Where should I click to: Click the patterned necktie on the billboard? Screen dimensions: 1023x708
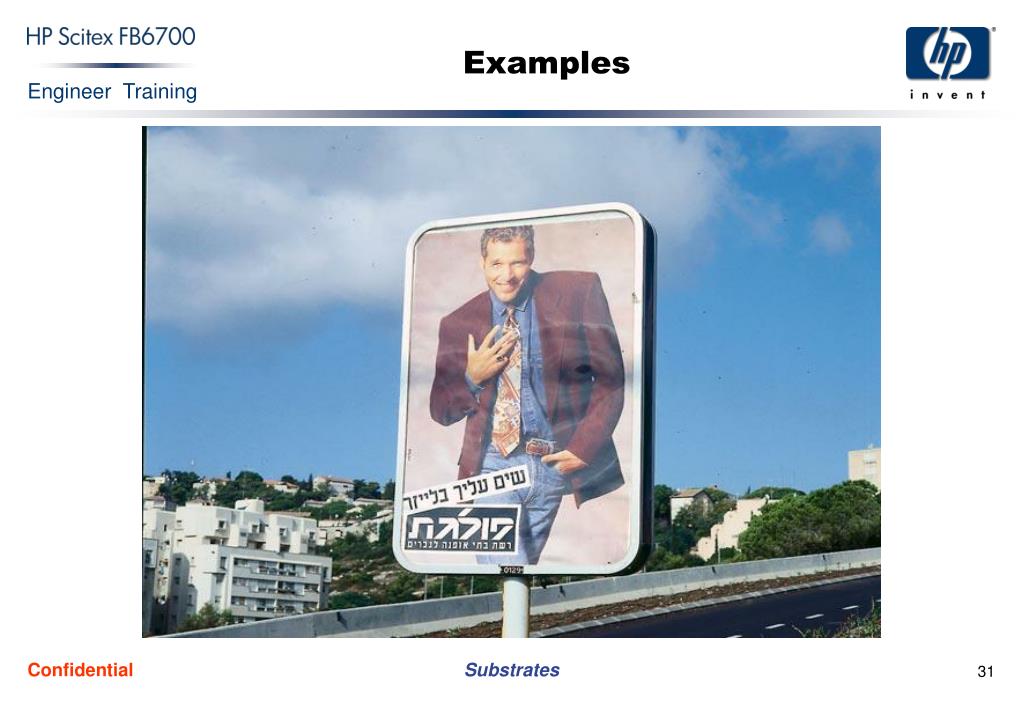[507, 385]
